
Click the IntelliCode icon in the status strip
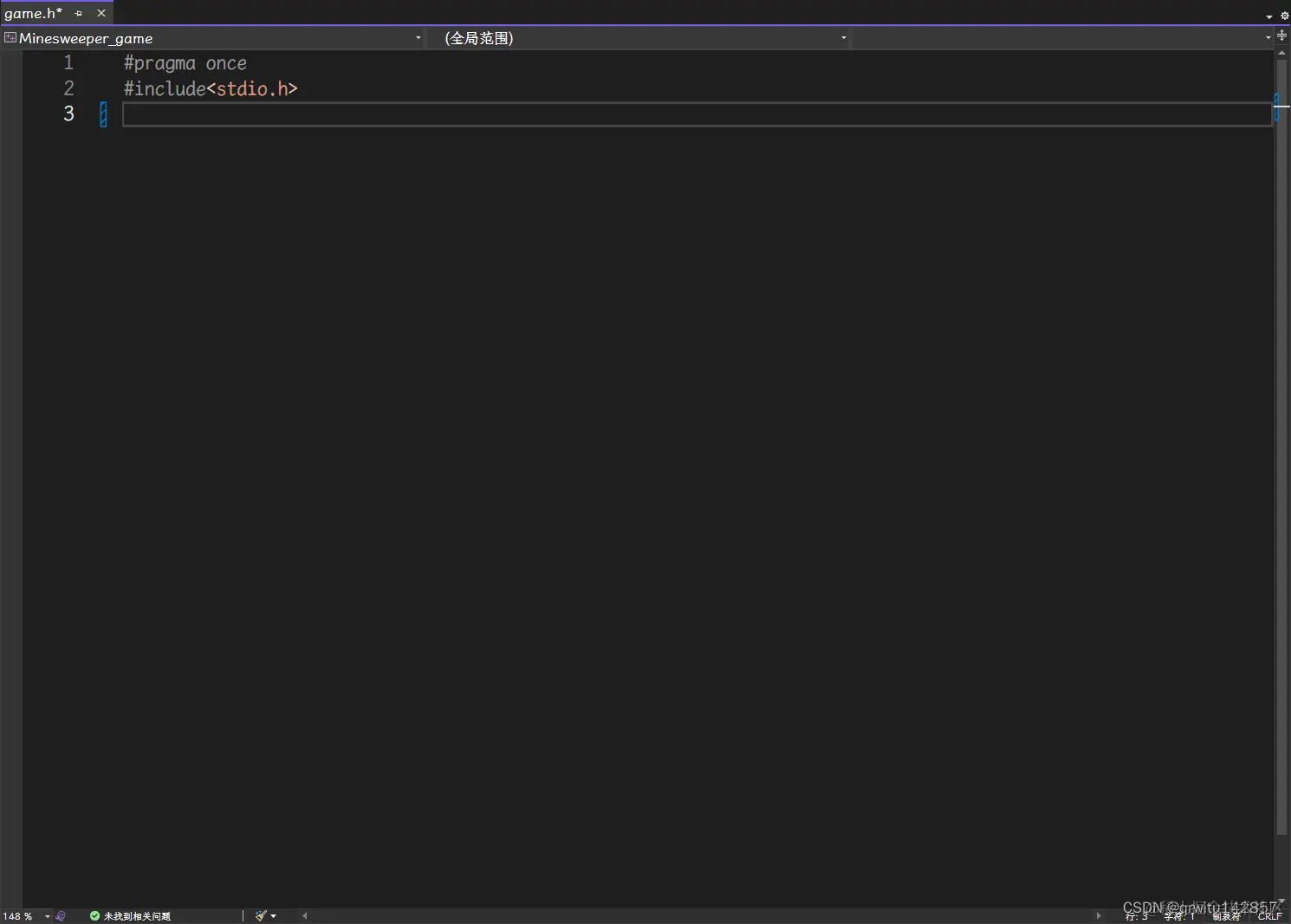[61, 916]
